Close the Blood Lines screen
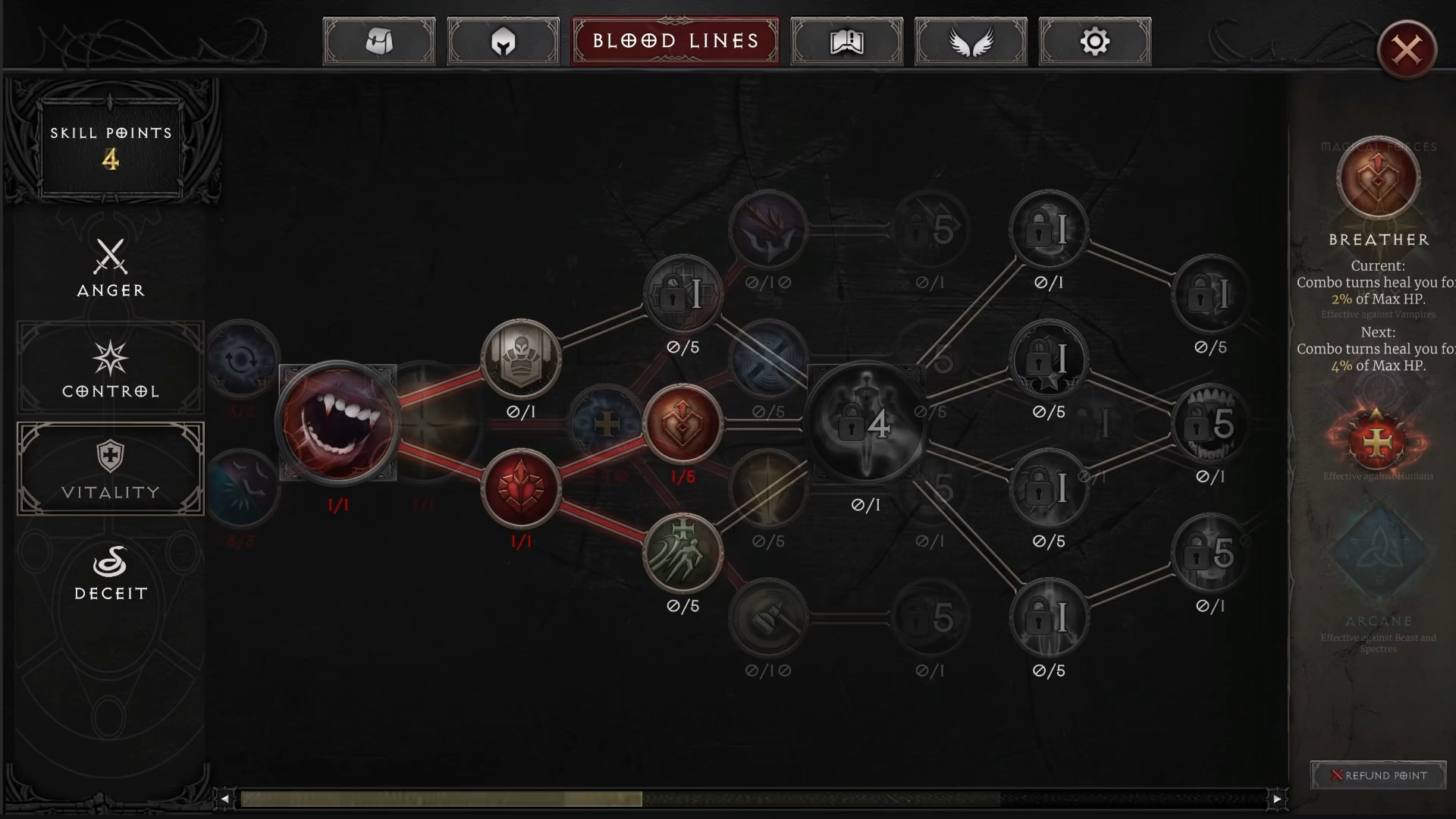1456x819 pixels. [x=1407, y=51]
